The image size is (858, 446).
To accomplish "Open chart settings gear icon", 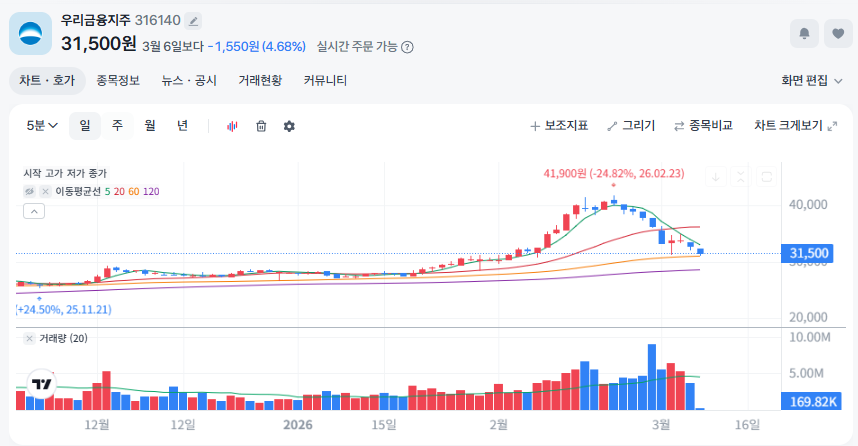I will [289, 126].
